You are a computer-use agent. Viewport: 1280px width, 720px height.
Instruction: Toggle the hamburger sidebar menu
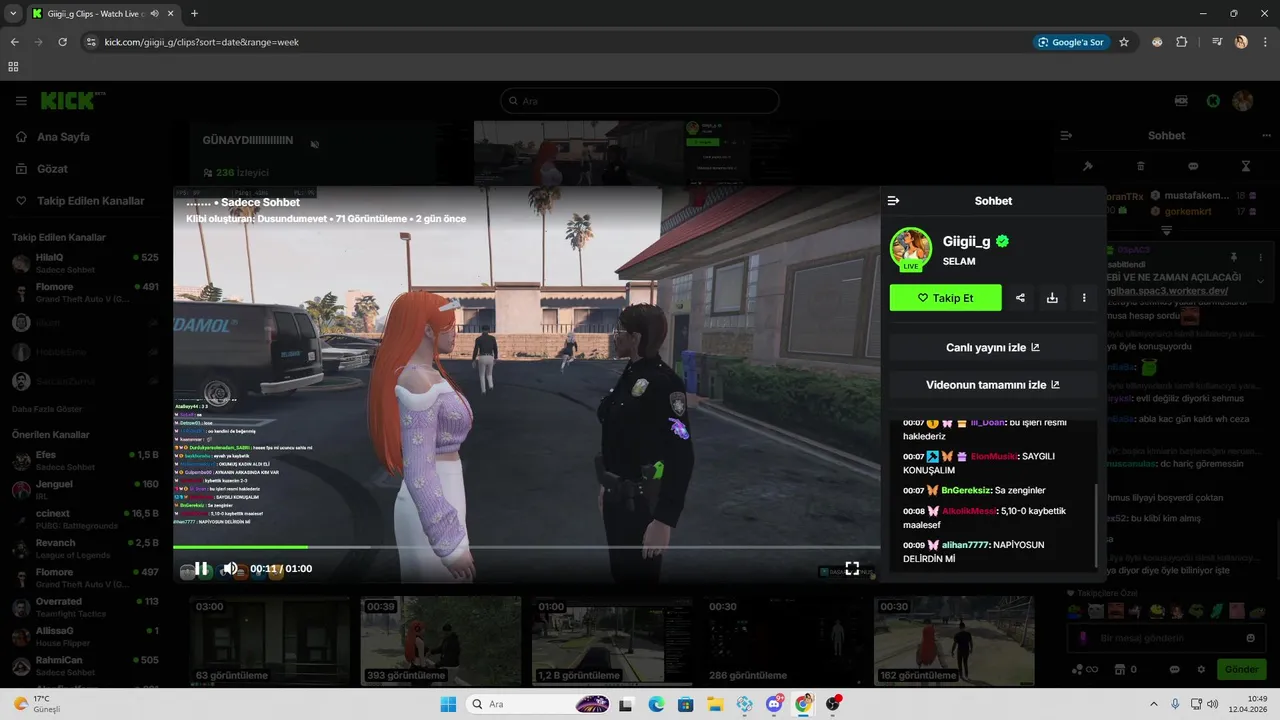coord(21,101)
